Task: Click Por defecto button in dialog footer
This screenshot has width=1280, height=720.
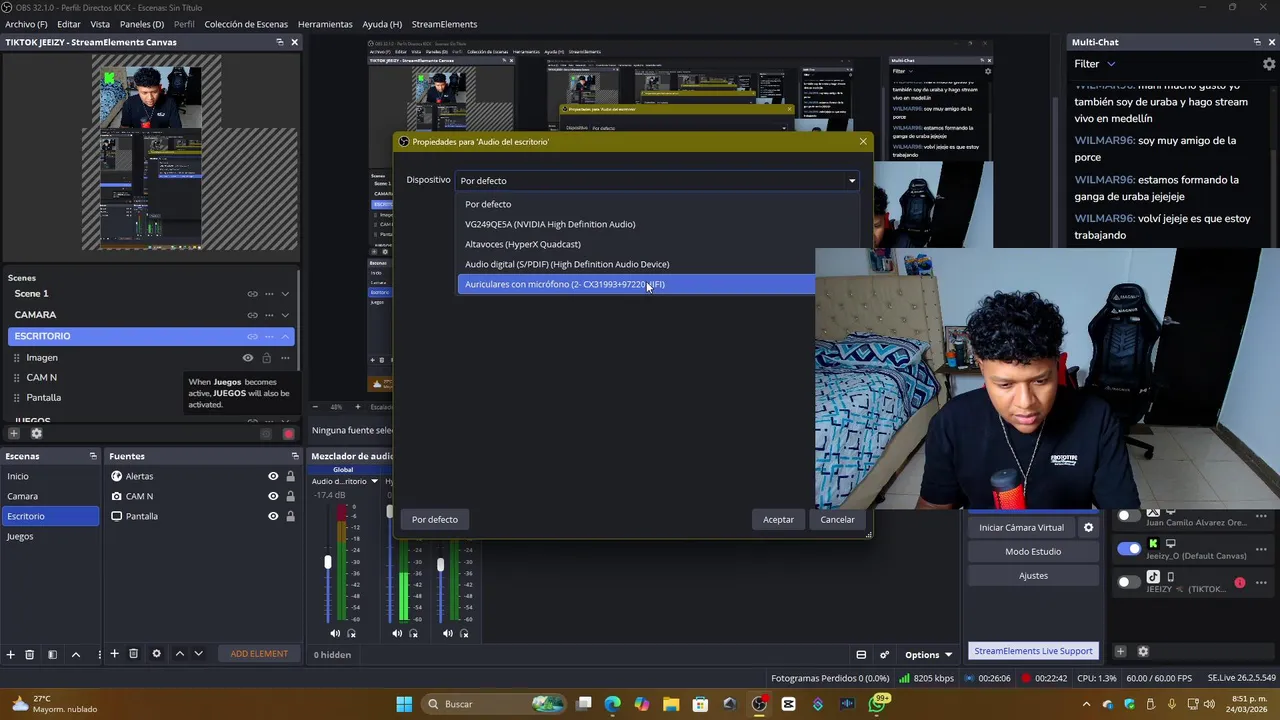Action: click(x=435, y=519)
